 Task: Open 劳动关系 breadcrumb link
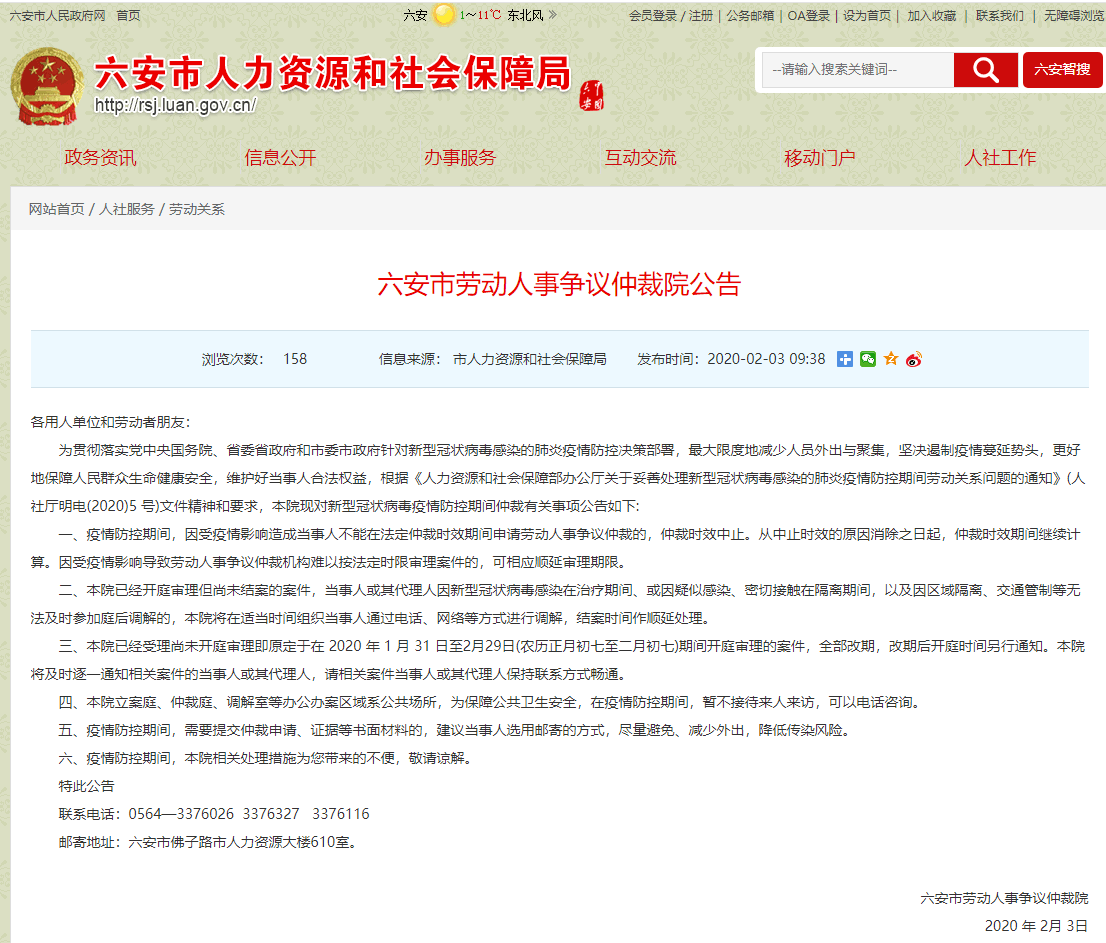click(x=197, y=209)
